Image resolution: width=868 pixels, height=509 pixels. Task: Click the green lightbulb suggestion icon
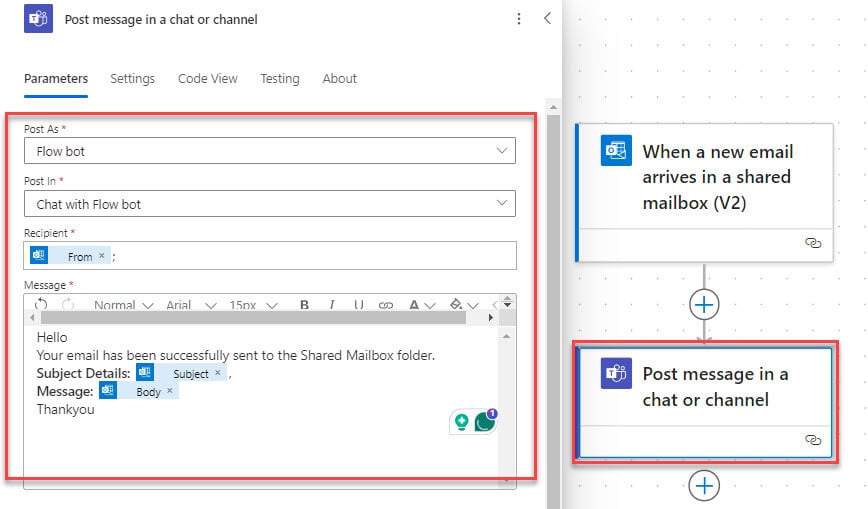(x=462, y=422)
